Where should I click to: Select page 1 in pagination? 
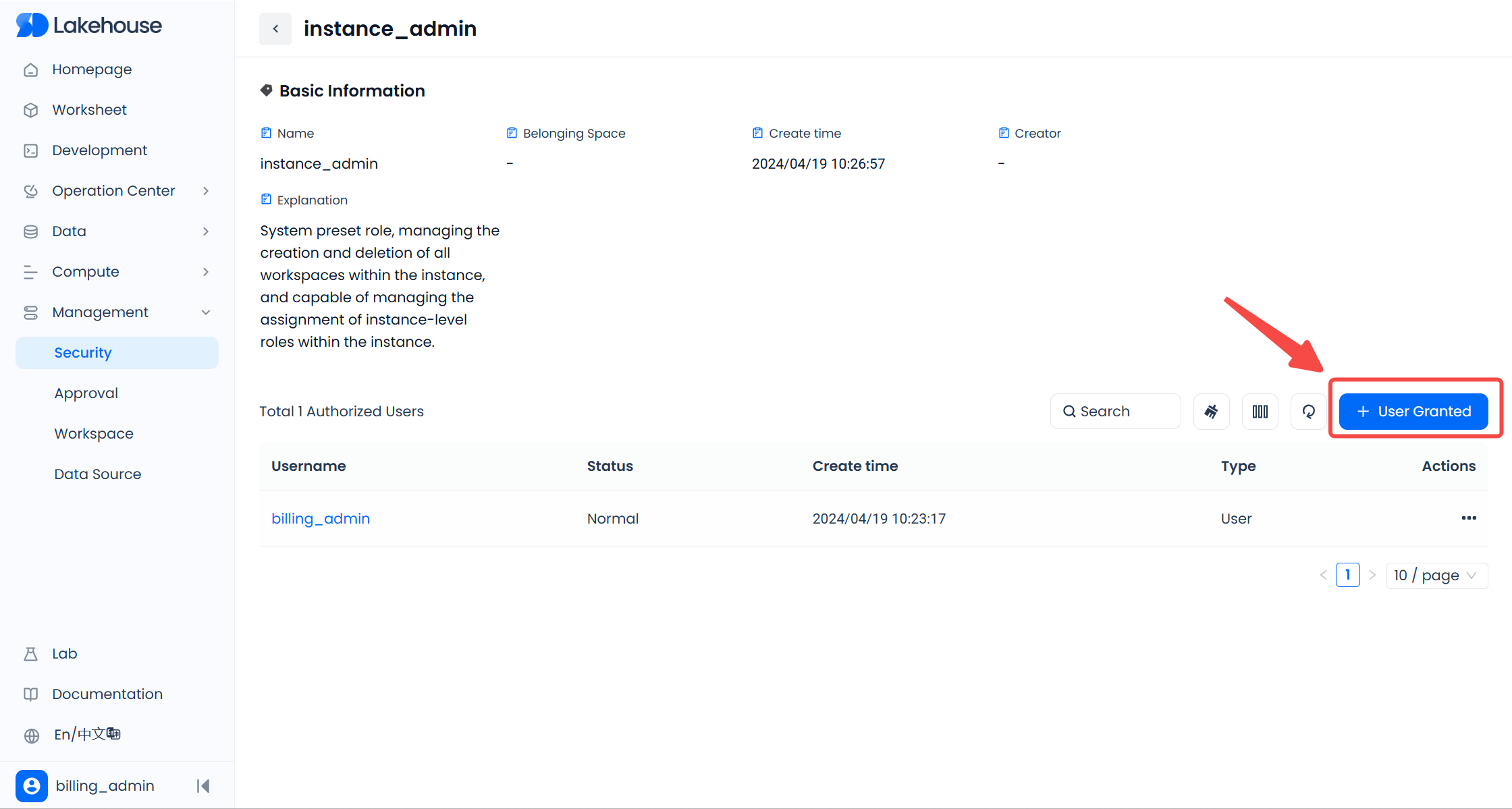coord(1347,575)
